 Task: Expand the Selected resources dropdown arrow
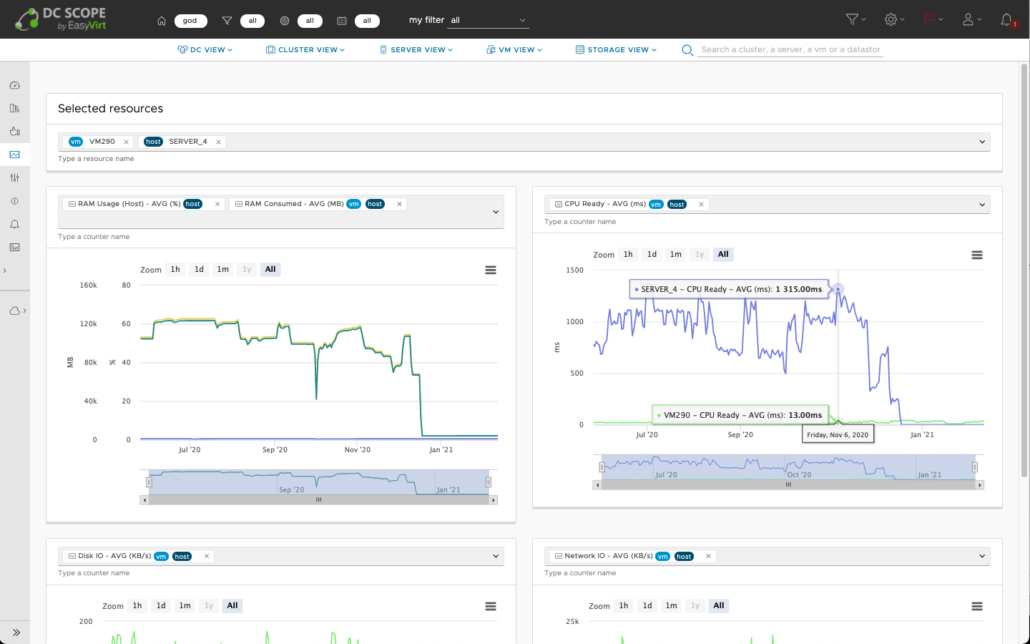(x=982, y=142)
